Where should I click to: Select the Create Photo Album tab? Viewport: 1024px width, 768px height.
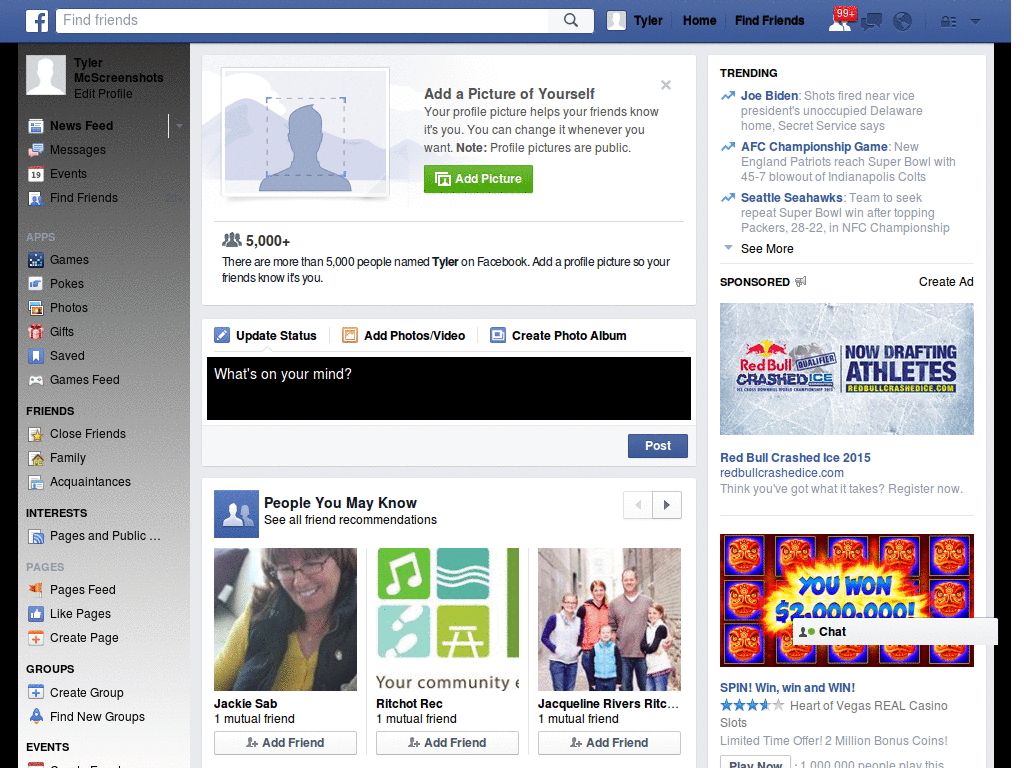point(558,336)
